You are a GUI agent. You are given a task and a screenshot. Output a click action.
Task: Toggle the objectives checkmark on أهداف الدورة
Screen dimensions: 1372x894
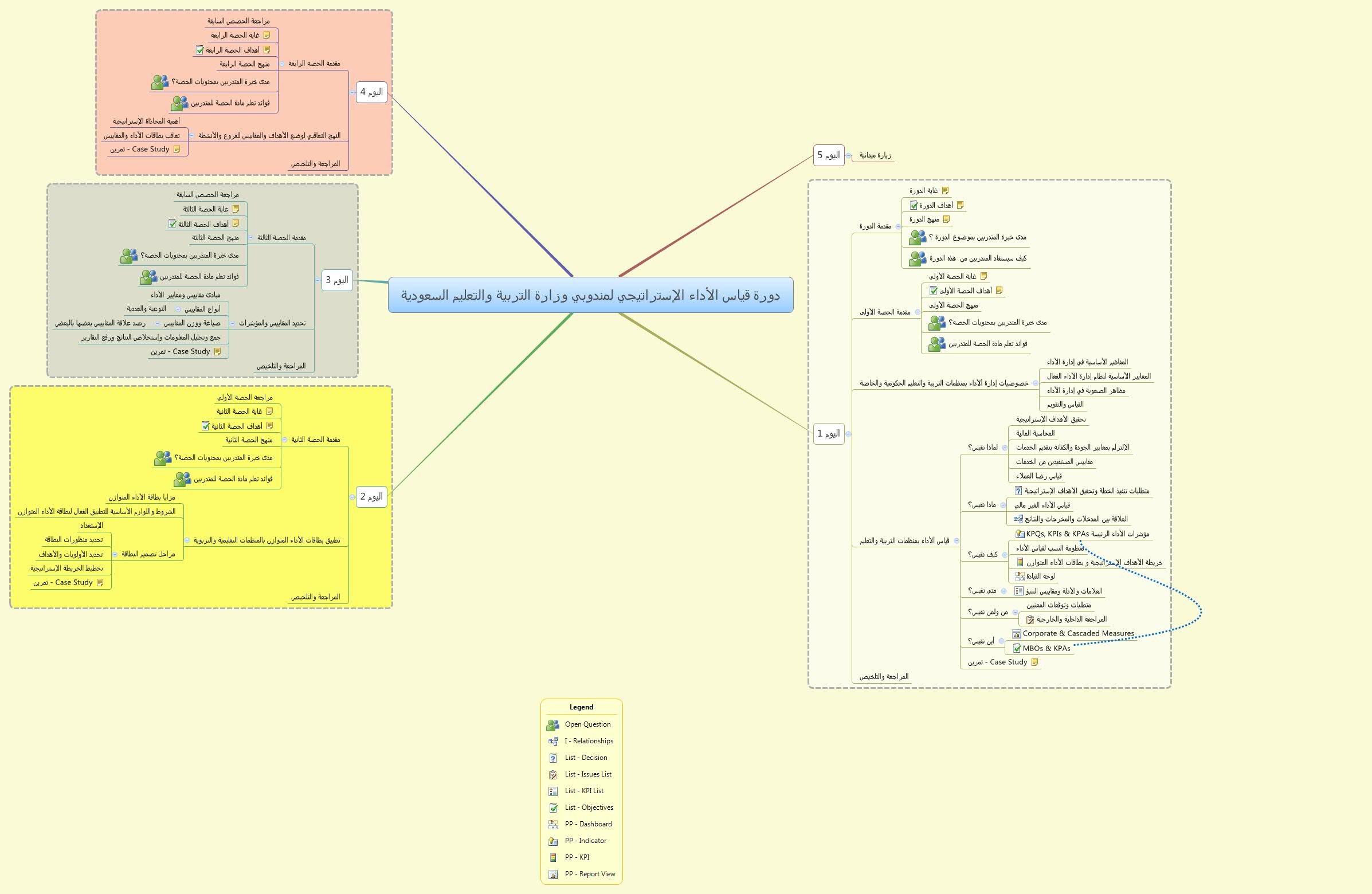(x=914, y=205)
